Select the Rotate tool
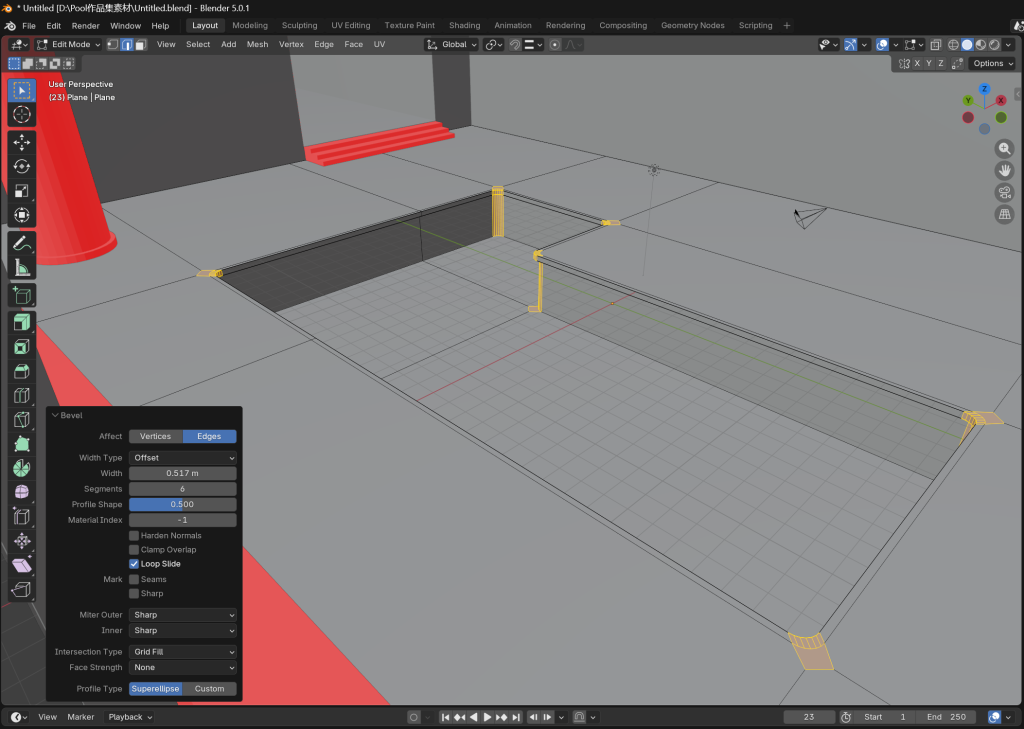The image size is (1024, 729). 22,167
